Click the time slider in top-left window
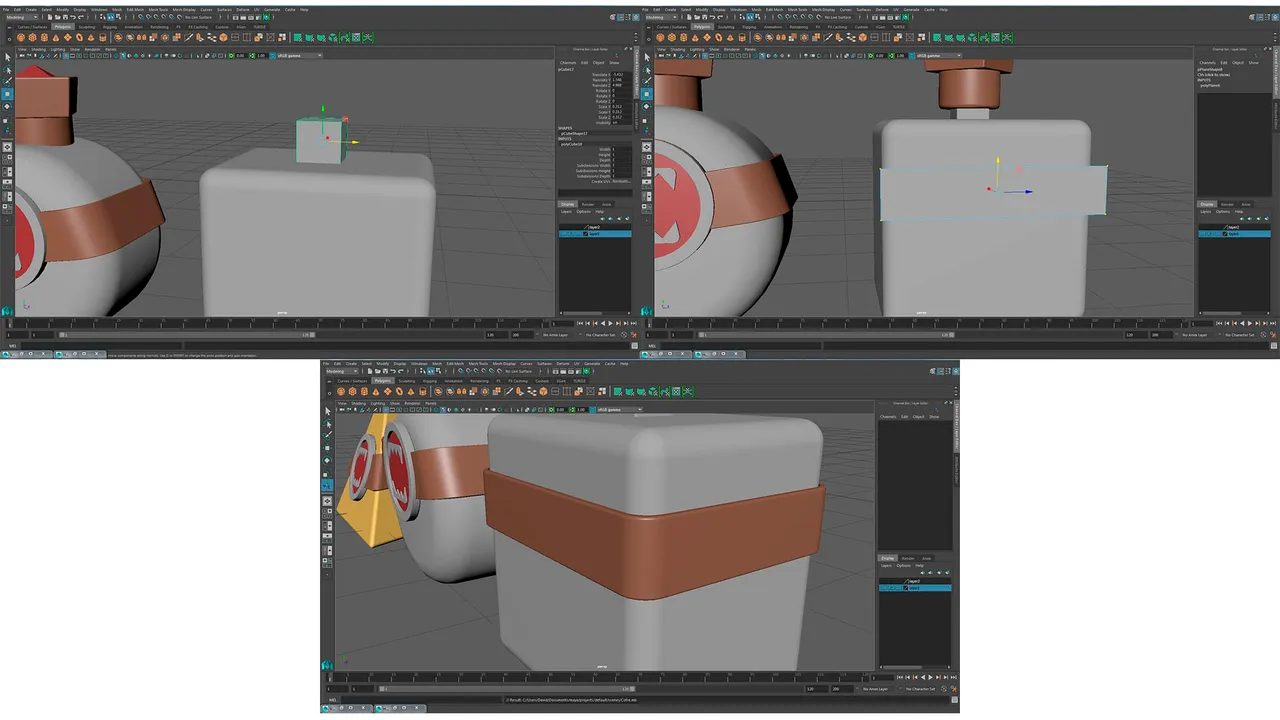This screenshot has width=1280, height=720. coord(279,323)
